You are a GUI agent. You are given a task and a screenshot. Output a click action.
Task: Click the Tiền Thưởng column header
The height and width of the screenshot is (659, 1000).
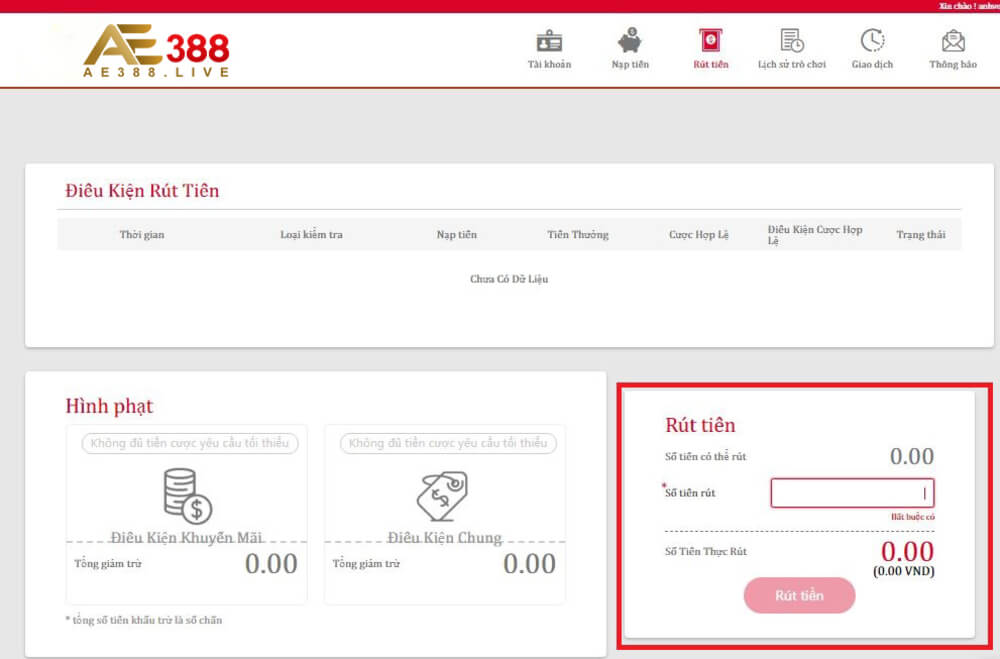coord(577,235)
